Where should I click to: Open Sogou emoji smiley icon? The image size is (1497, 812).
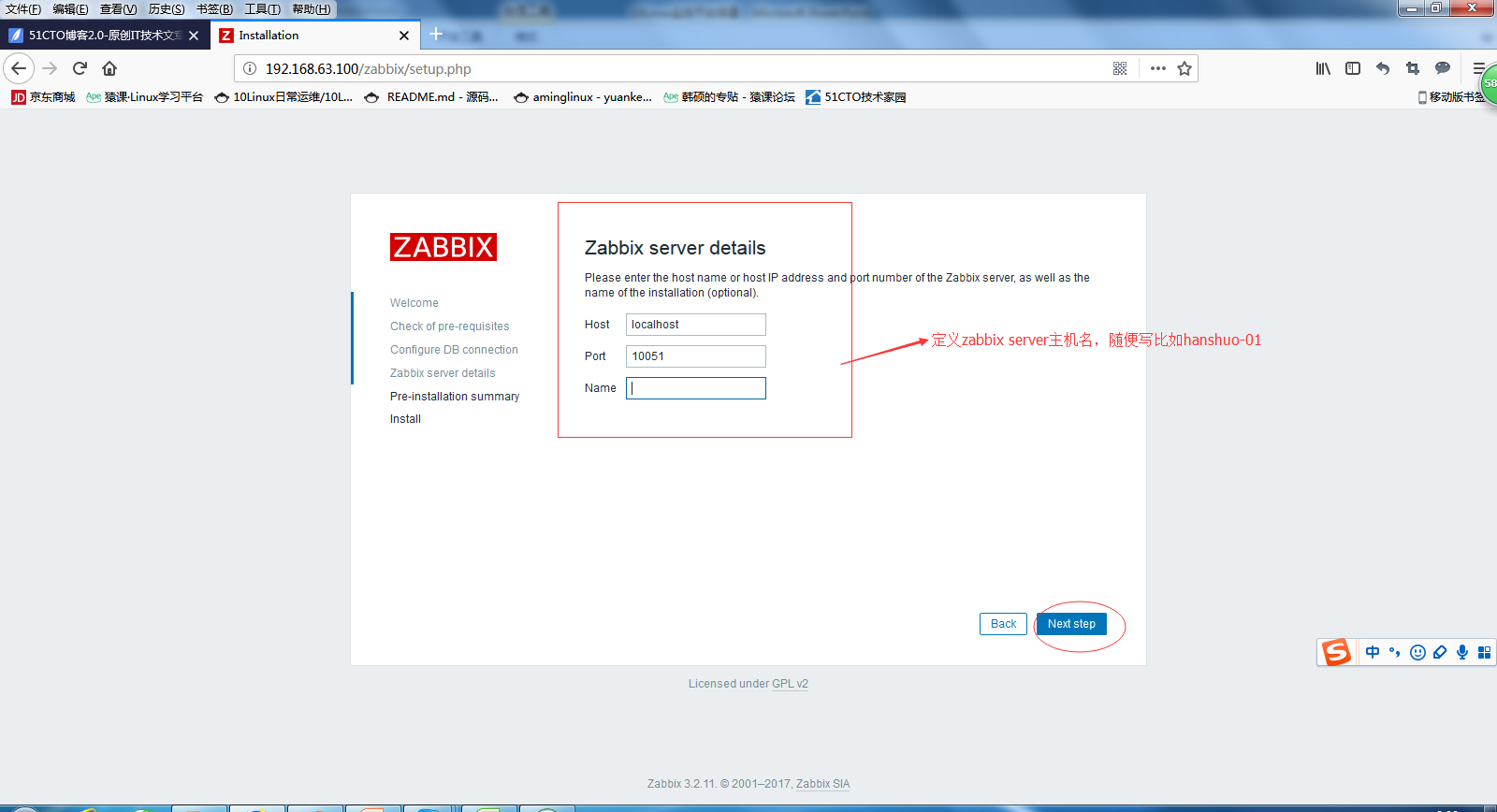click(x=1417, y=652)
